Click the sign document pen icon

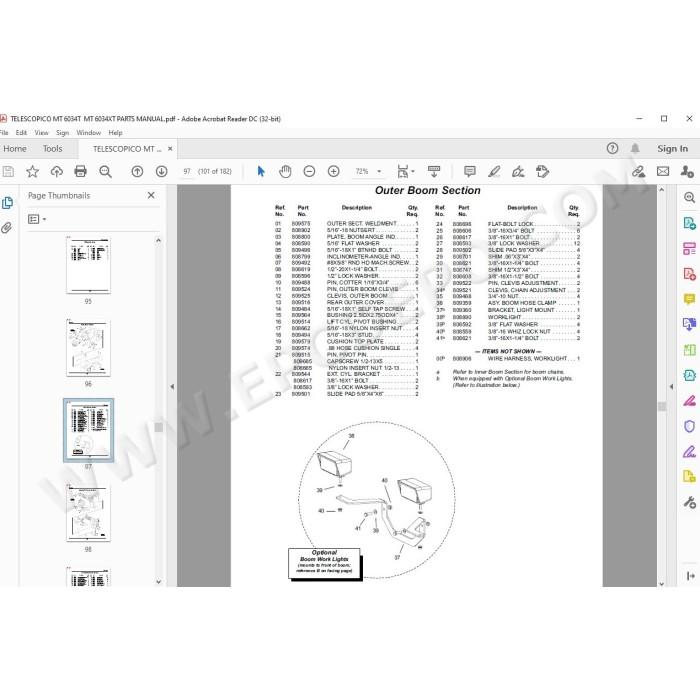click(x=518, y=171)
